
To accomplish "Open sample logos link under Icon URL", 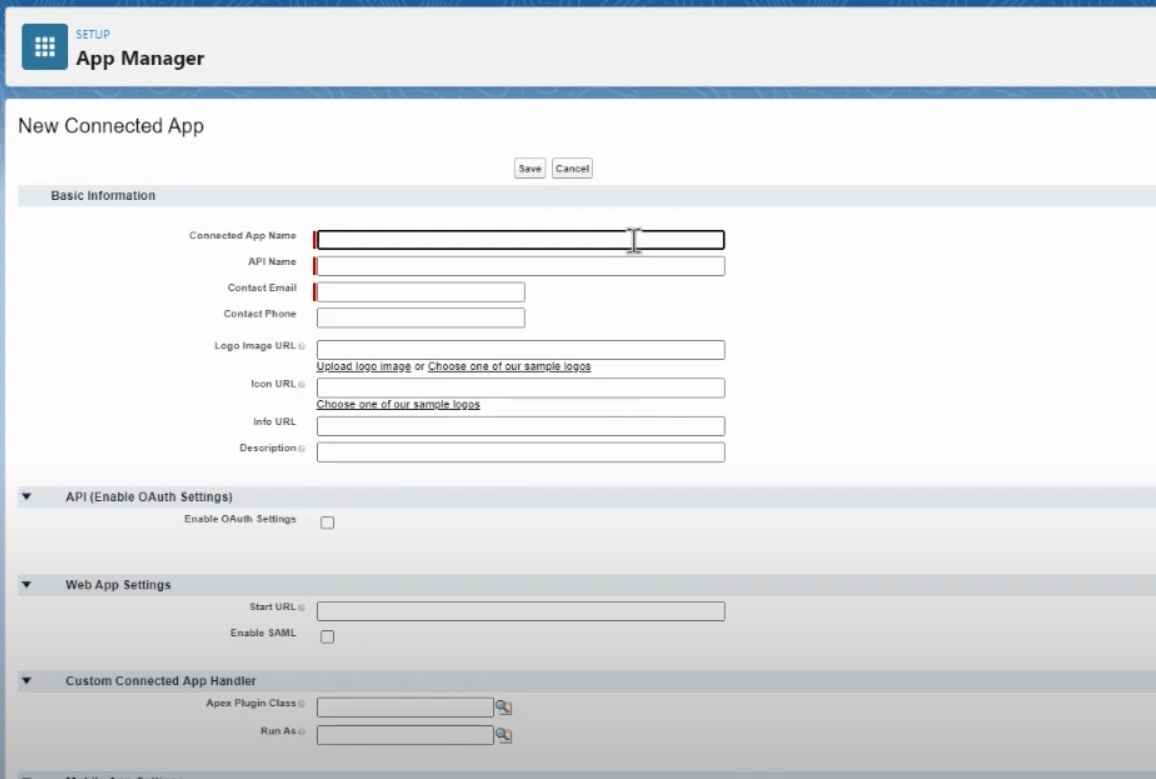I will coord(398,405).
